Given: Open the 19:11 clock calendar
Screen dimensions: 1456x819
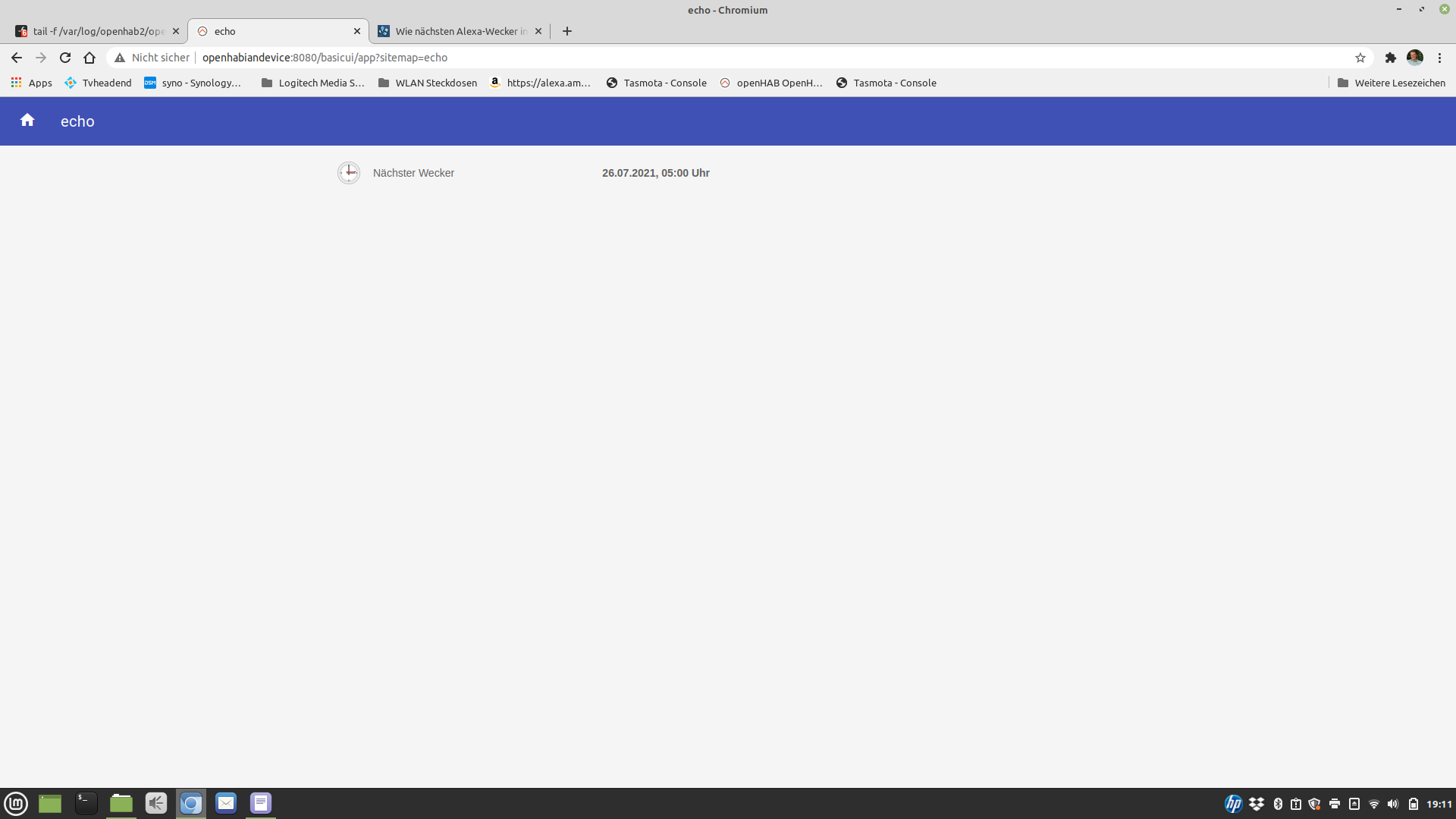Looking at the screenshot, I should [x=1439, y=804].
